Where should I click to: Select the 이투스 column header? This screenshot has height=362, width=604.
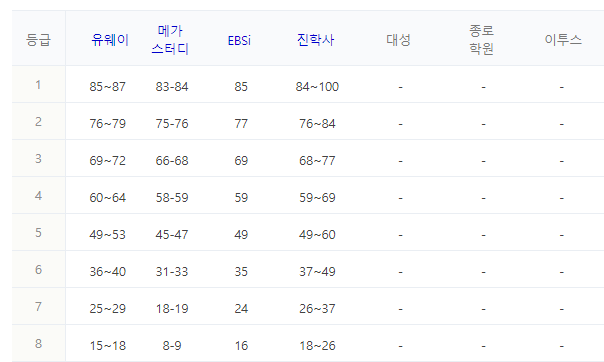click(x=563, y=40)
